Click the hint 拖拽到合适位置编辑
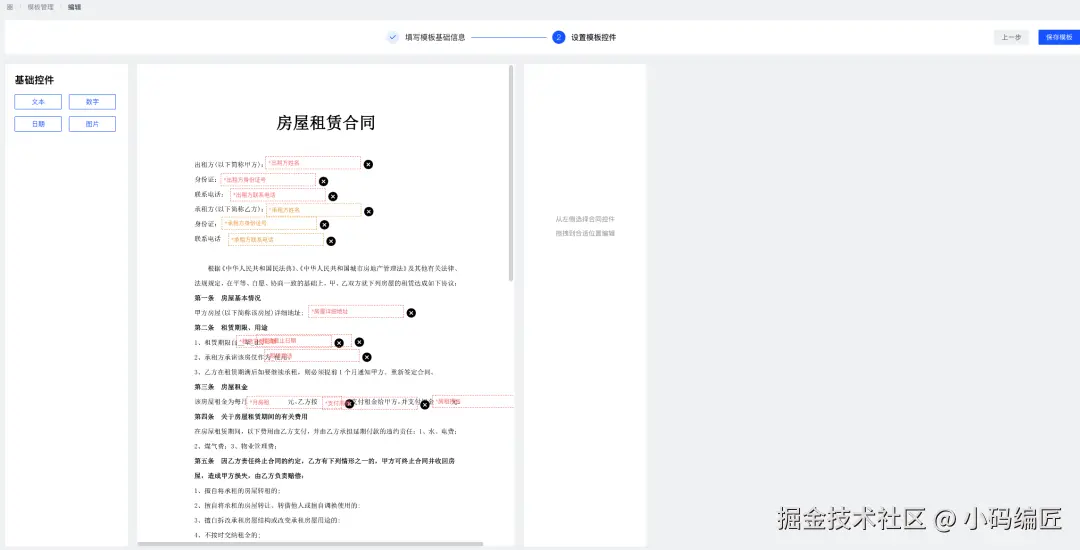Viewport: 1080px width, 550px height. (585, 233)
